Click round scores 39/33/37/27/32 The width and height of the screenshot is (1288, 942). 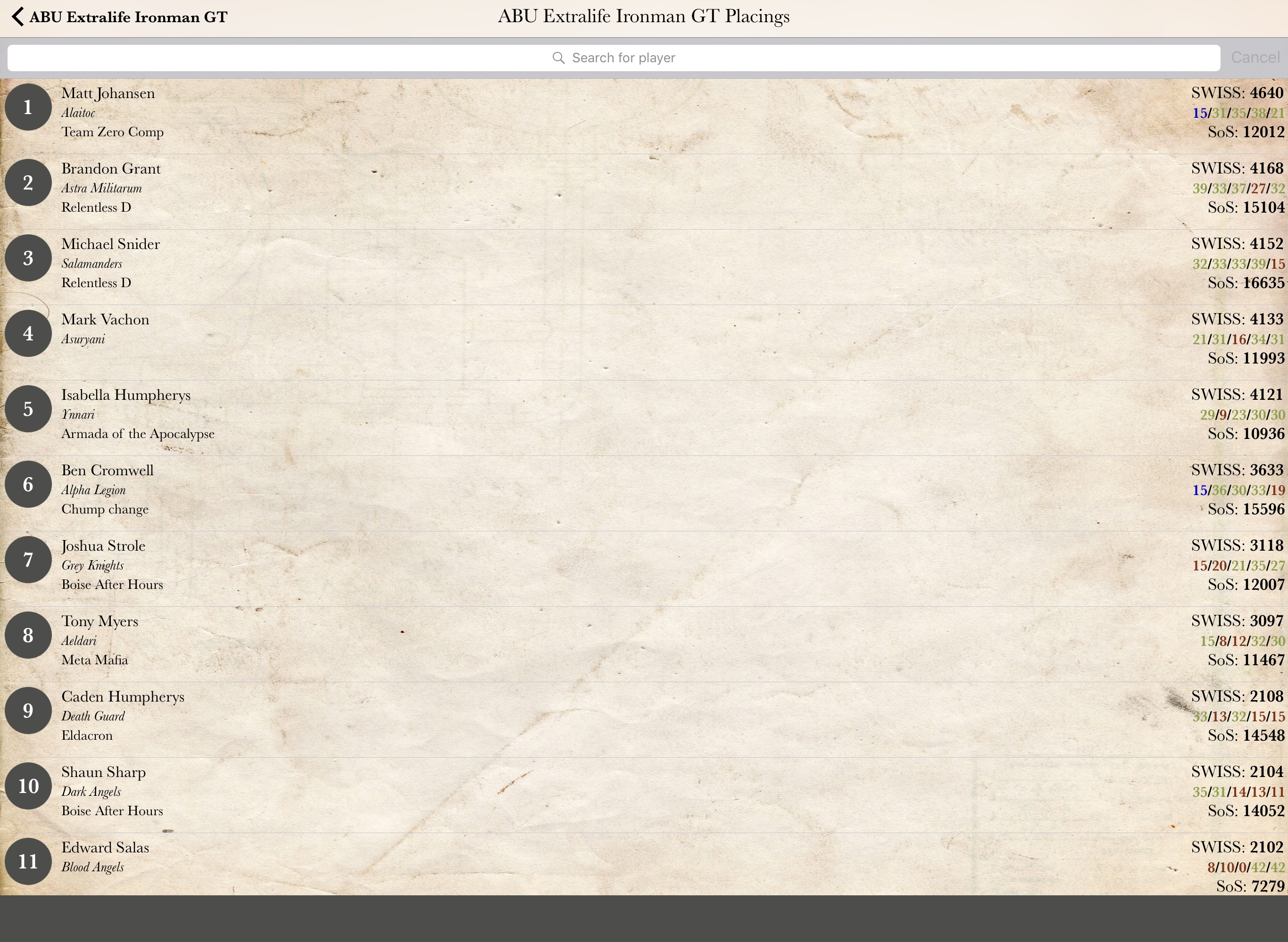1238,188
